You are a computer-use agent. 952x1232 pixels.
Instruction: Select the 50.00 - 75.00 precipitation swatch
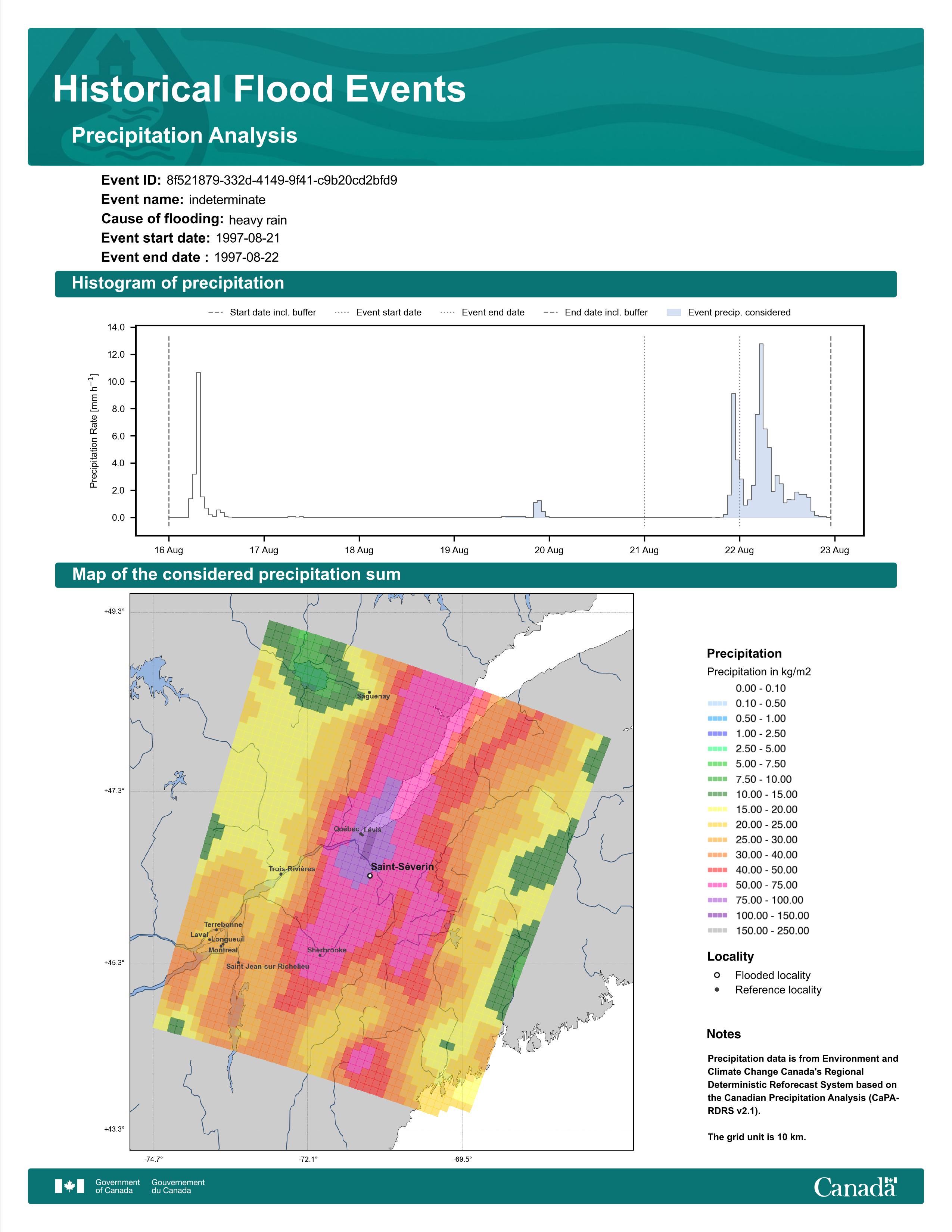pyautogui.click(x=717, y=885)
